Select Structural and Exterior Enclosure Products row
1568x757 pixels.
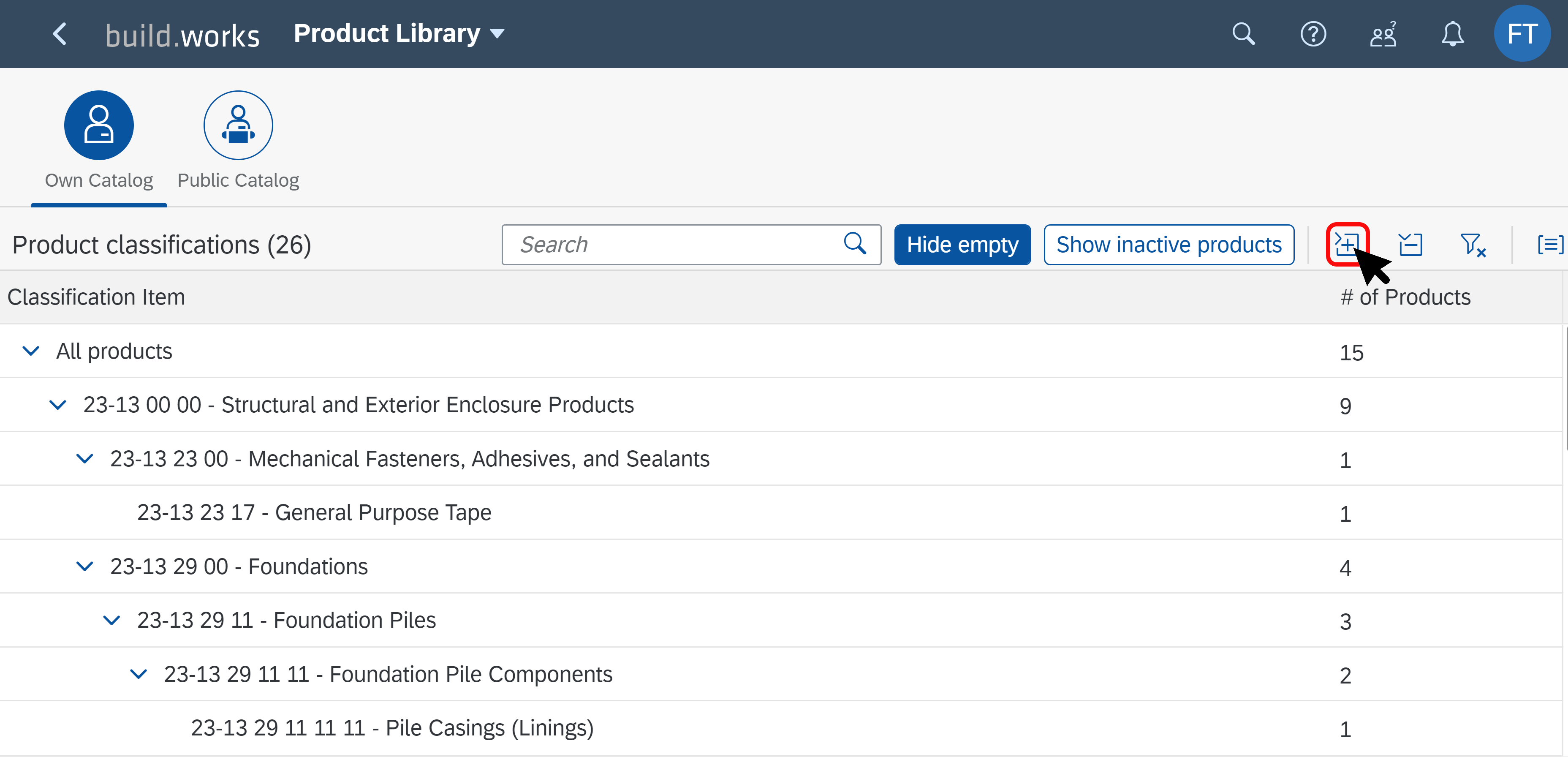click(x=781, y=405)
